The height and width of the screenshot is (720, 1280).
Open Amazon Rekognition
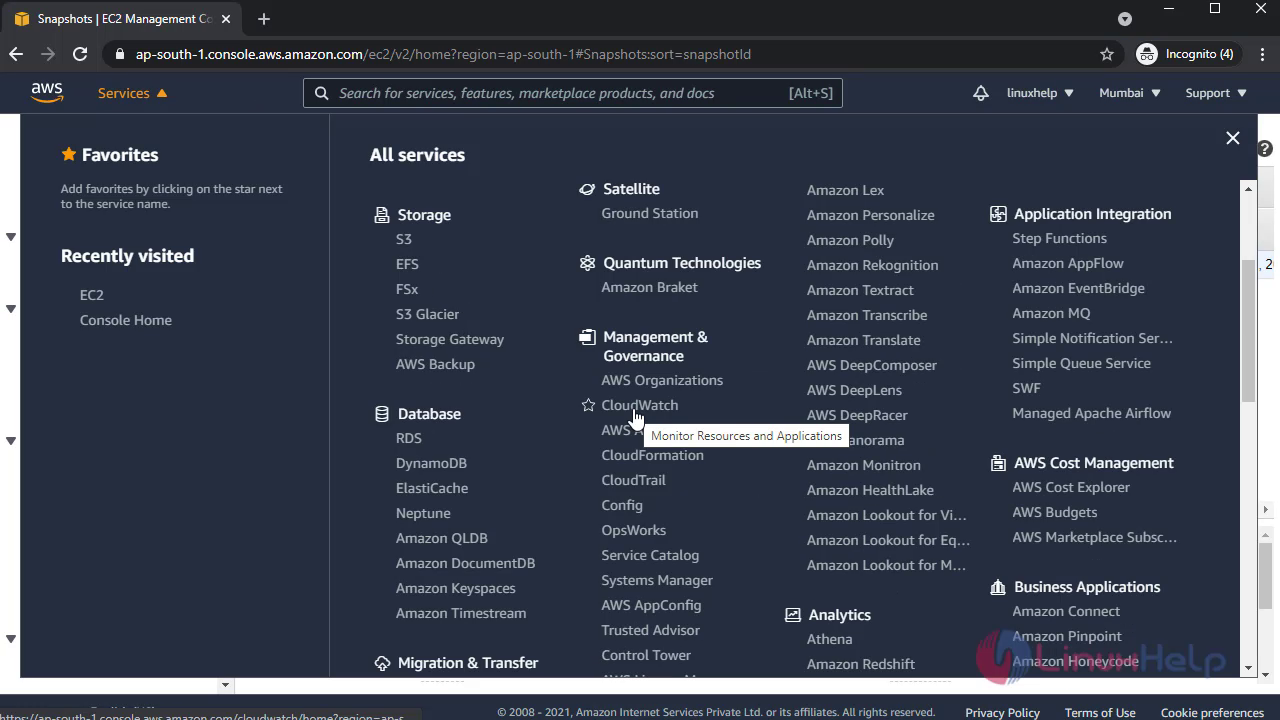point(872,265)
